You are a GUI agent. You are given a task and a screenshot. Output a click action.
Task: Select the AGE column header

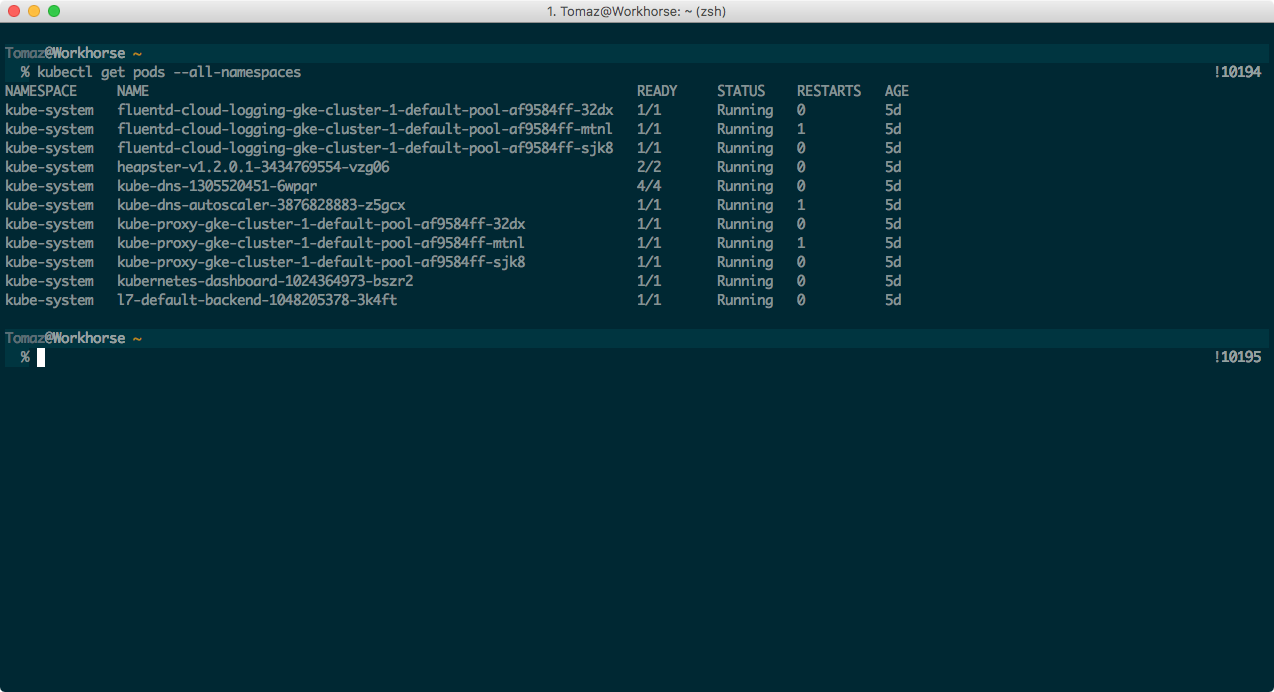pyautogui.click(x=897, y=91)
